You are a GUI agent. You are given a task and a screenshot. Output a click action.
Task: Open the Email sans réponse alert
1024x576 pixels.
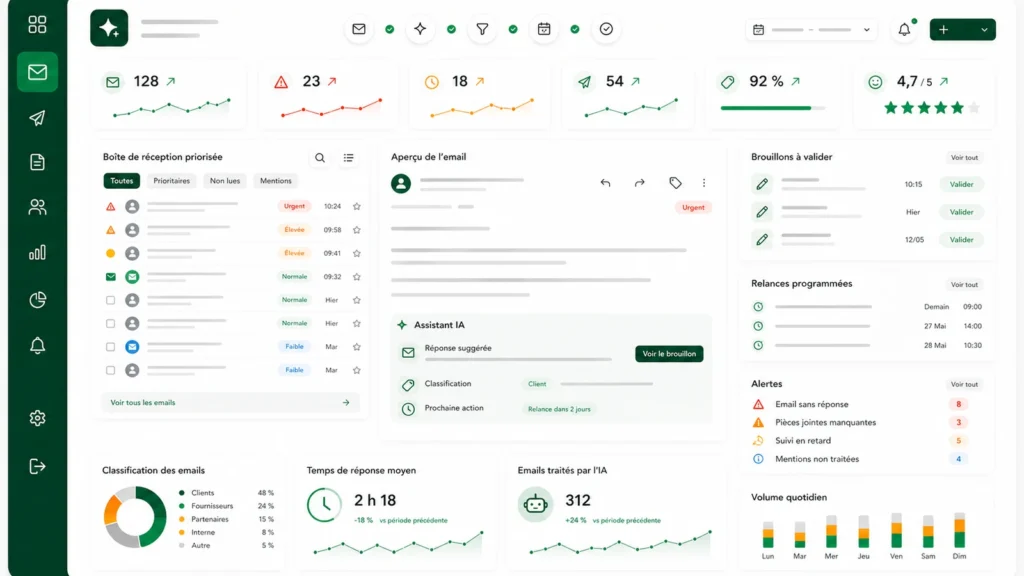tap(861, 404)
